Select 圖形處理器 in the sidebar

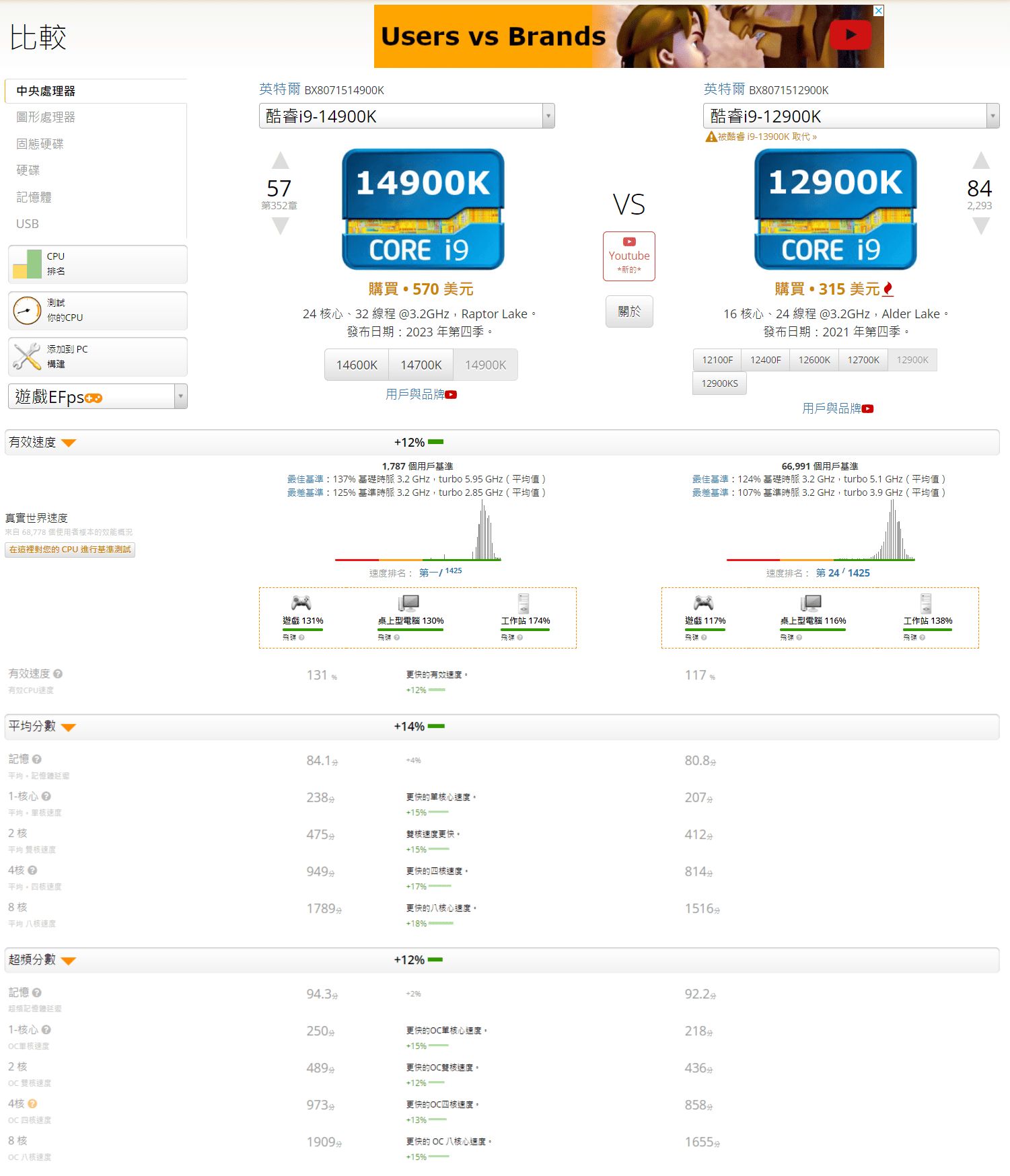(46, 117)
